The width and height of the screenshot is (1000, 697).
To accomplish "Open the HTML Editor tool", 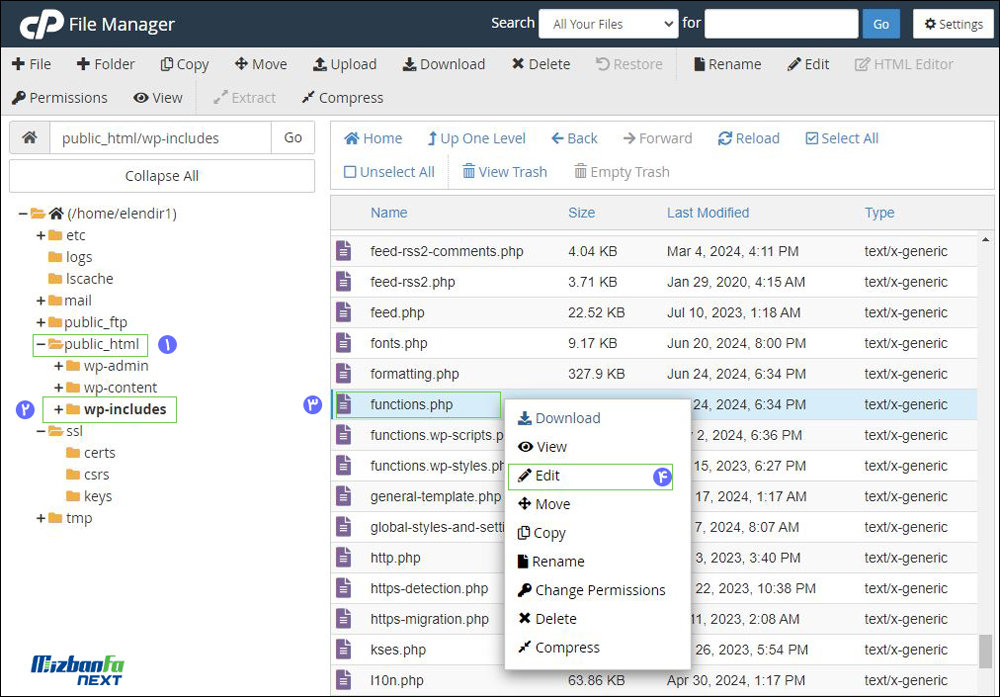I will coord(904,64).
